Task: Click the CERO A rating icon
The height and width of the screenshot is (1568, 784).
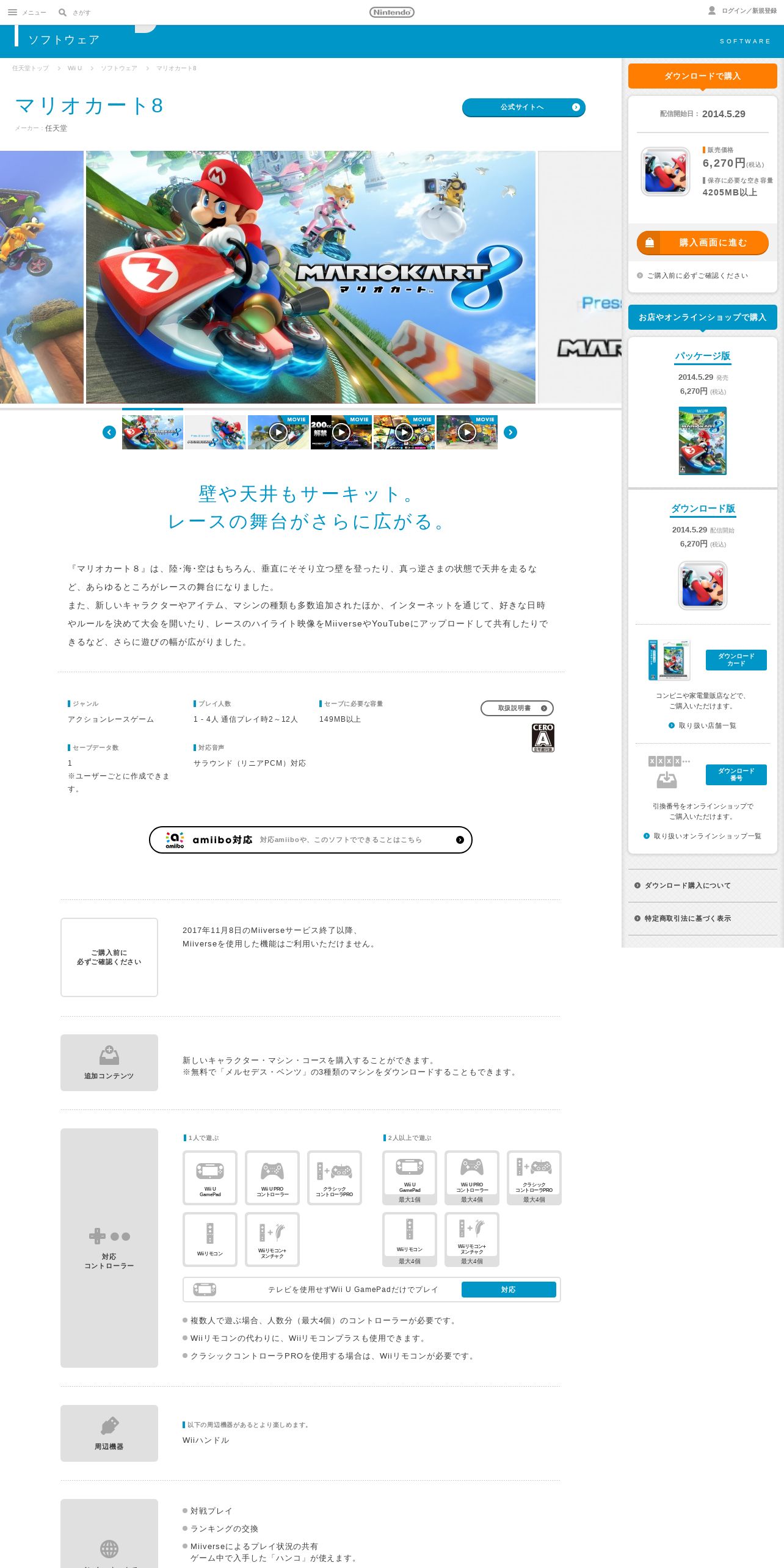Action: coord(543,738)
